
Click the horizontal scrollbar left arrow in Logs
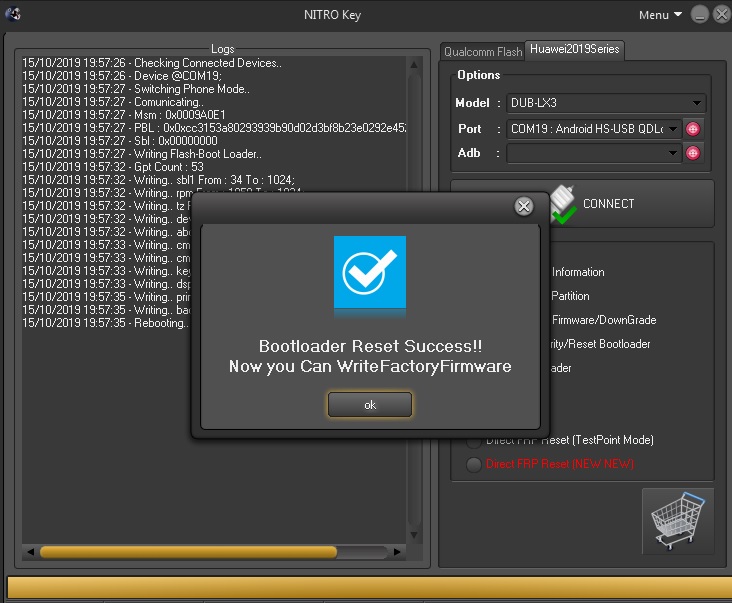pyautogui.click(x=30, y=552)
